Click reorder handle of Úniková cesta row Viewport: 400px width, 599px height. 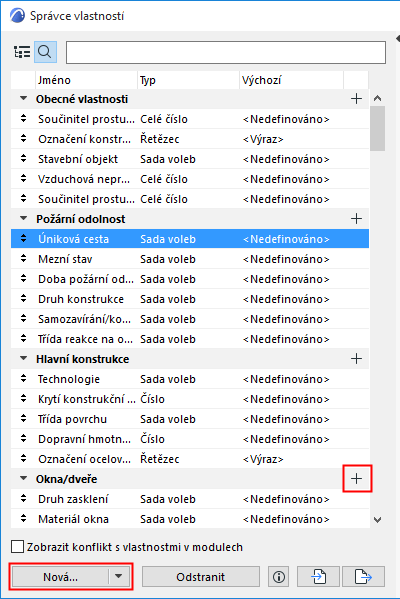24,238
